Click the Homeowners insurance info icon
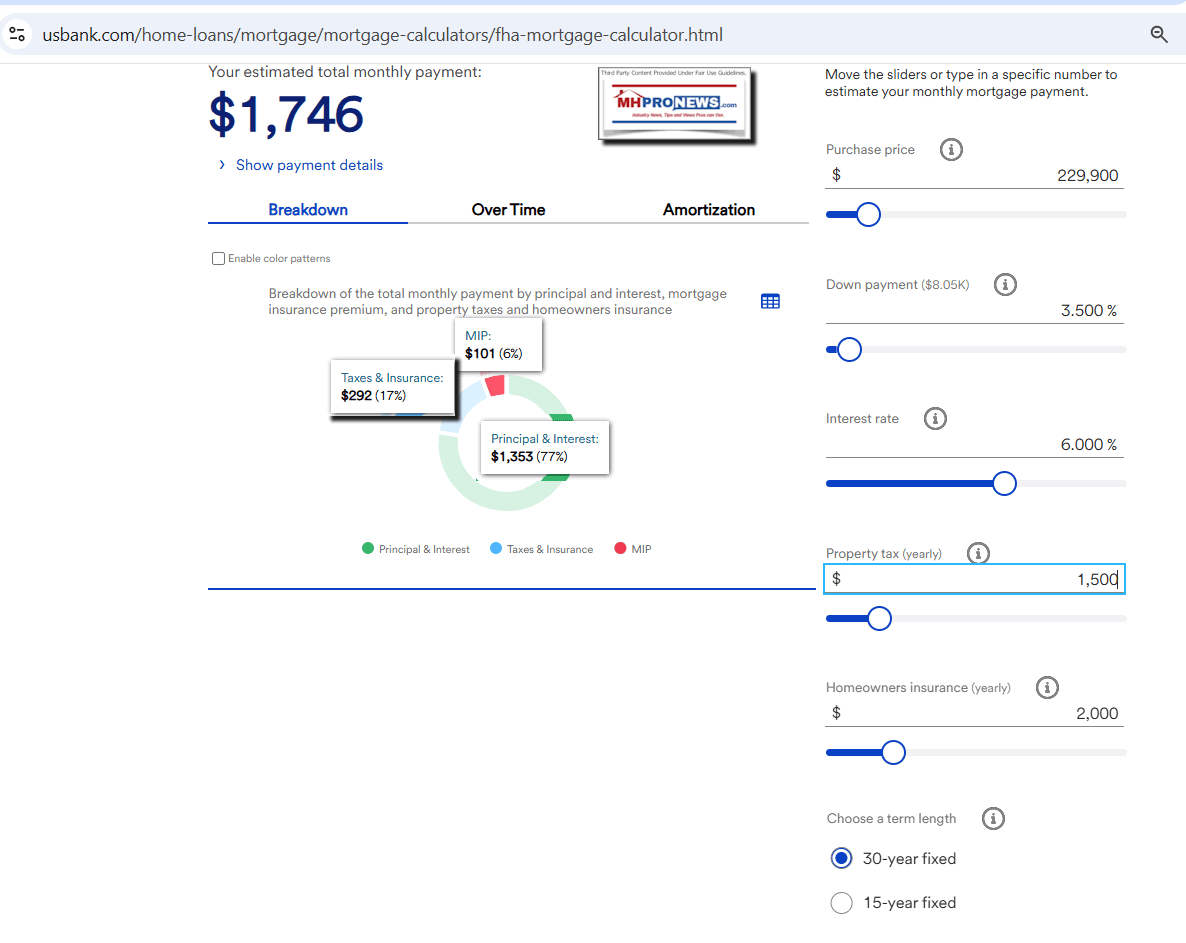 pyautogui.click(x=1047, y=688)
